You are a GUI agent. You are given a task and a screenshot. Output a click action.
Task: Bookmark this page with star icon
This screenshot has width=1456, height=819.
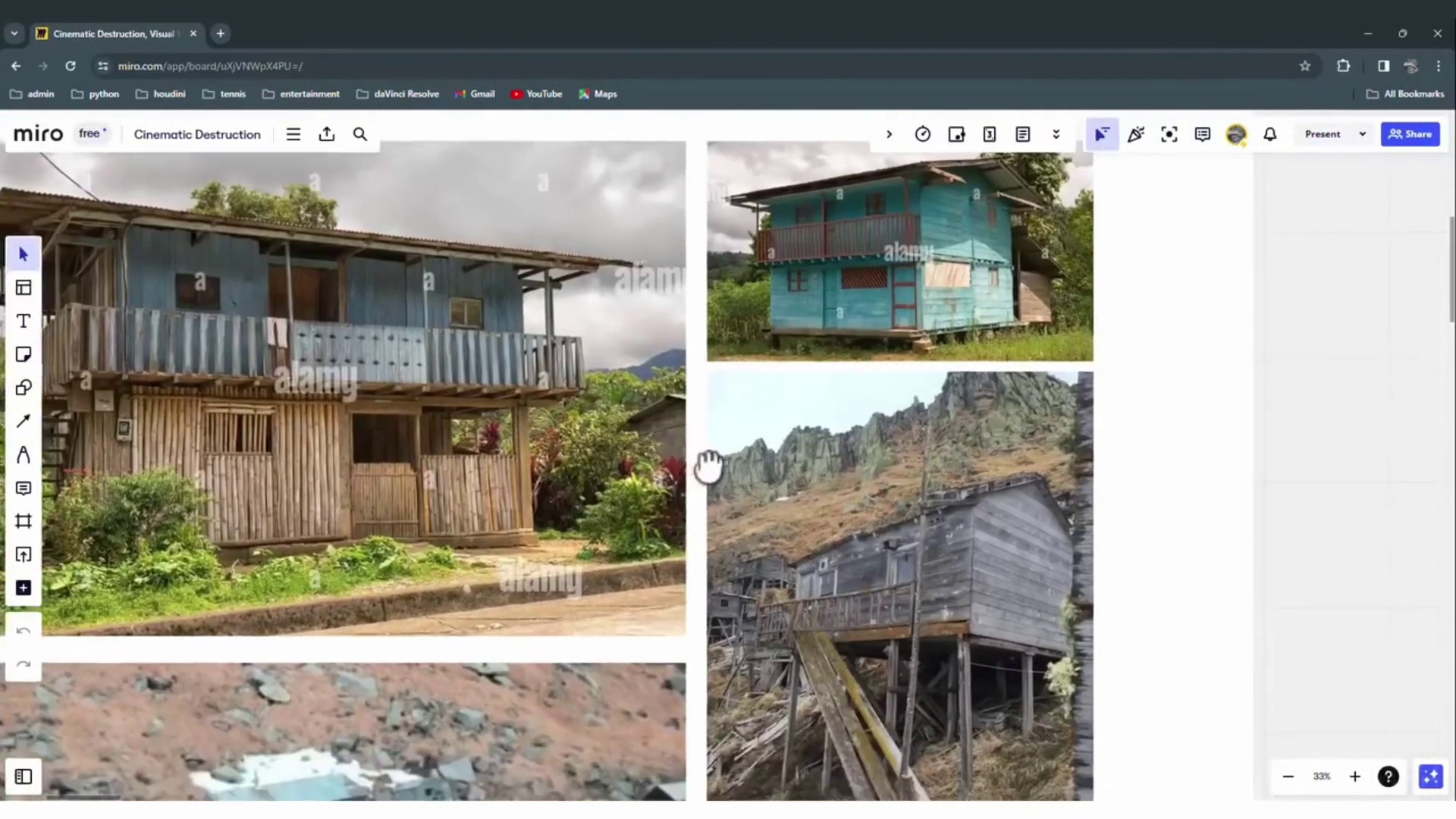(x=1305, y=66)
